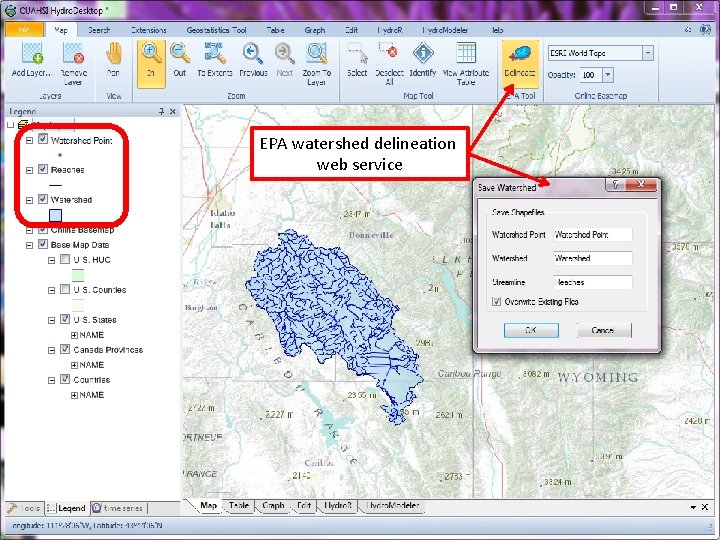Uncheck U.S. States layer
This screenshot has width=720, height=540.
point(65,319)
